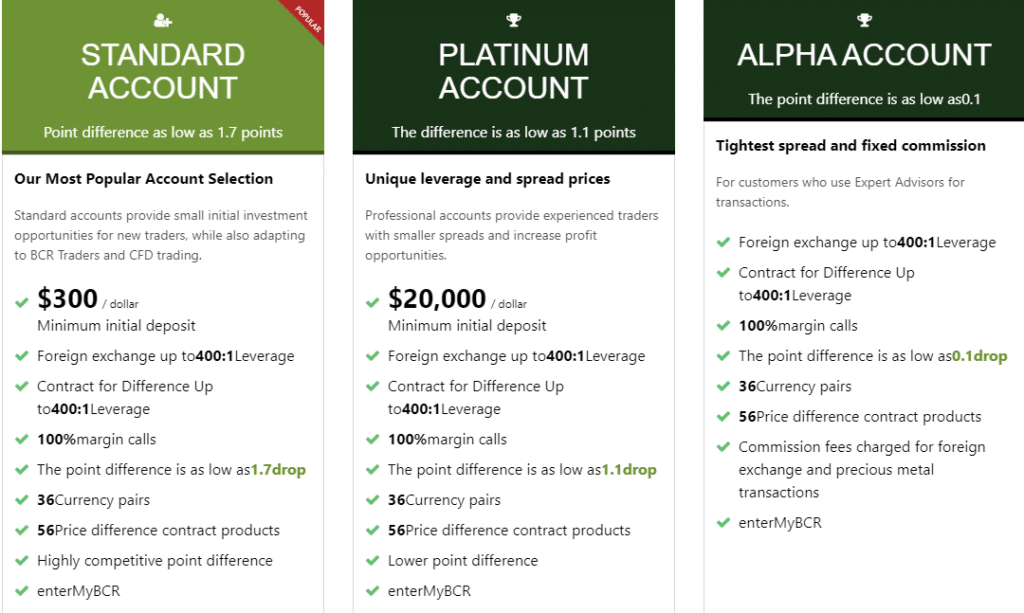Open enterMyBCR link in Standard Account card
Image resolution: width=1024 pixels, height=613 pixels.
(78, 591)
